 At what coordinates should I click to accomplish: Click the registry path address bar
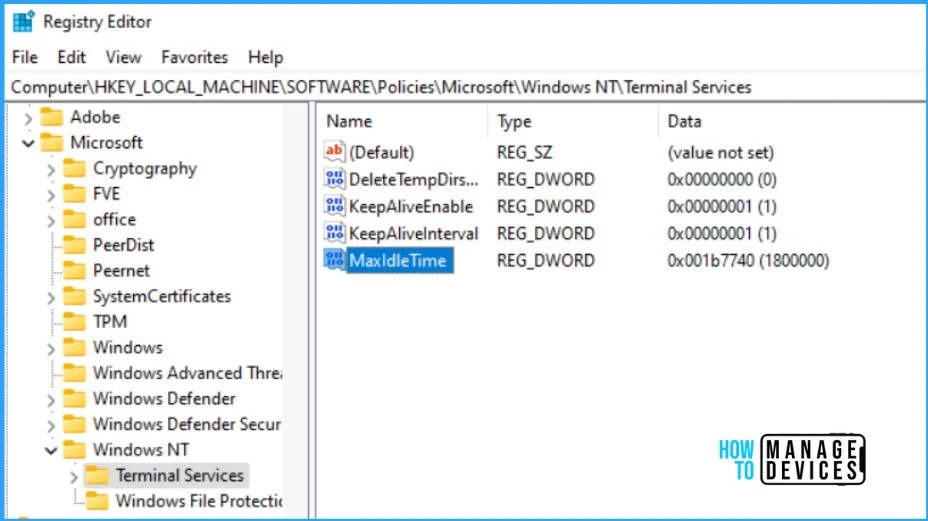[465, 87]
